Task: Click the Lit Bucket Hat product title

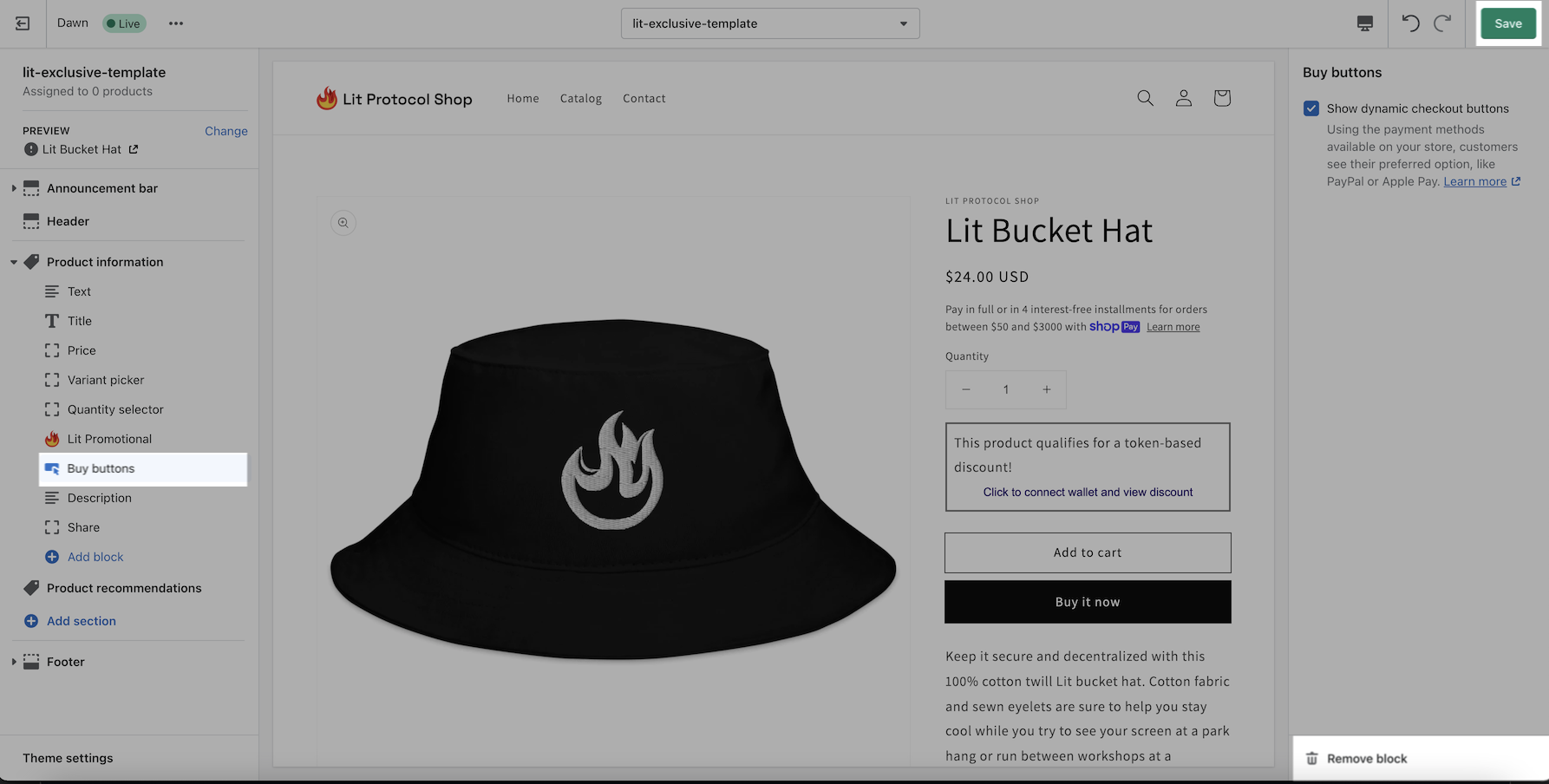Action: point(1049,231)
